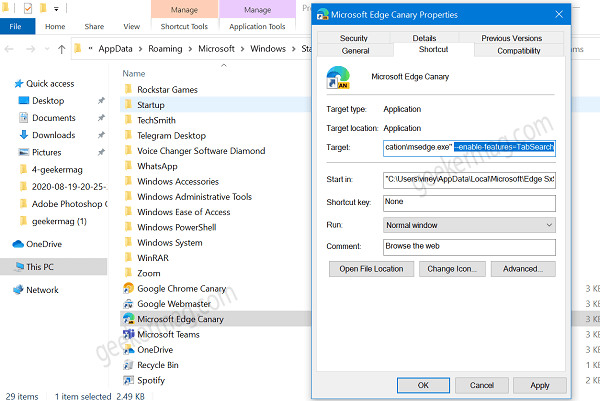
Task: Open the Shortcut Tools ribbon tab
Action: coord(184,26)
